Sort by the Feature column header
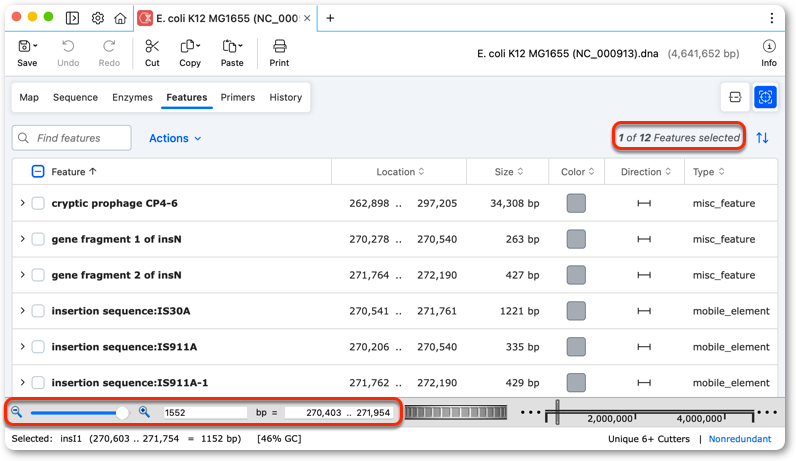 (x=74, y=172)
